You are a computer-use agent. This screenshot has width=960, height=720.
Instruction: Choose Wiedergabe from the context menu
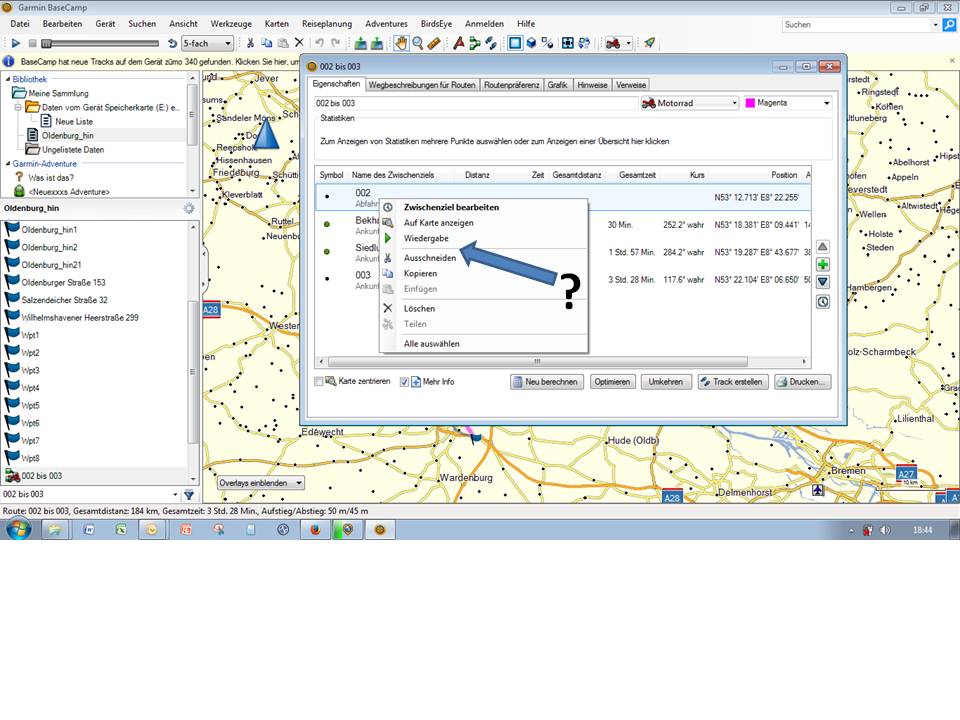(426, 238)
